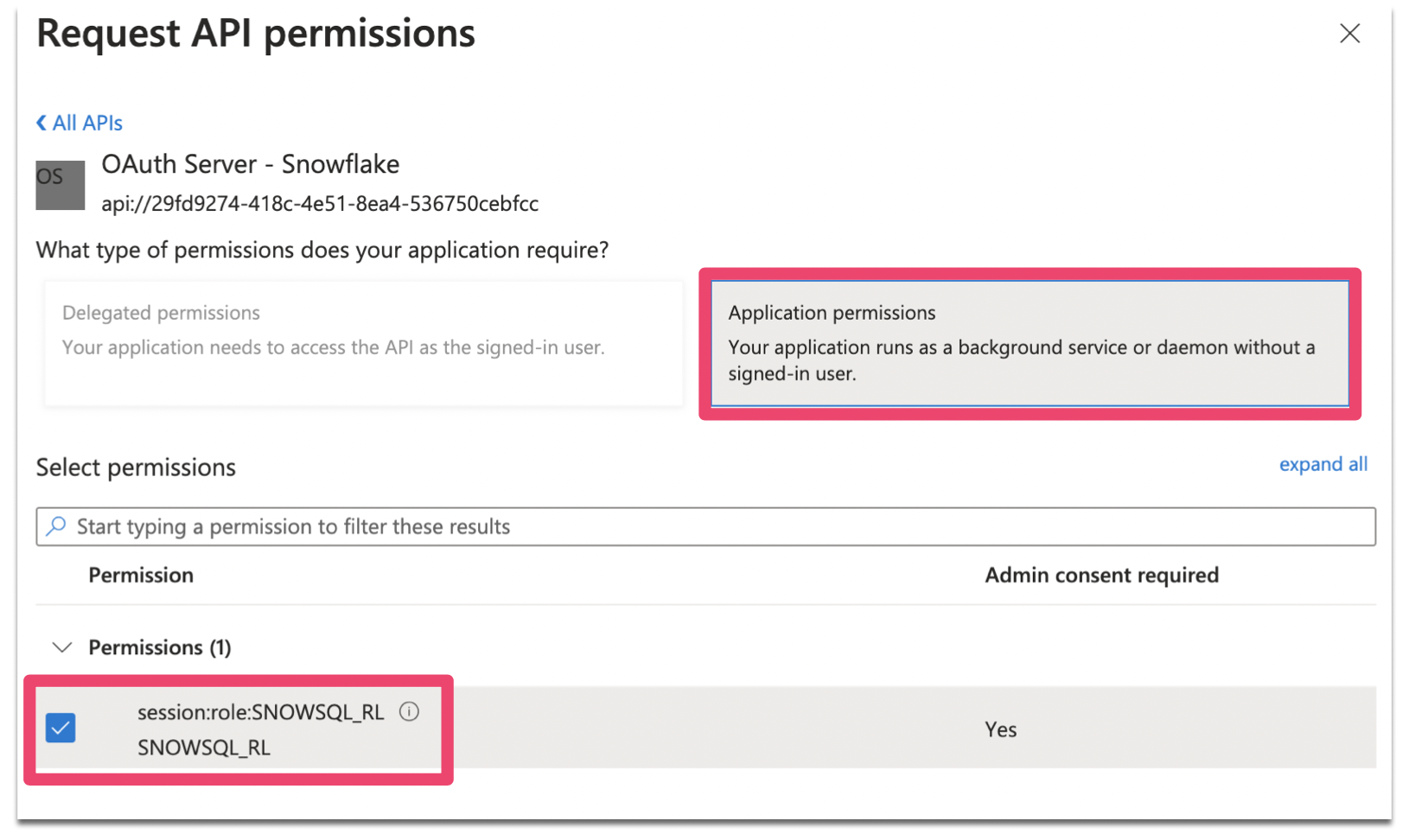Image resolution: width=1409 pixels, height=840 pixels.
Task: Click the Admin consent required column header
Action: click(1101, 575)
